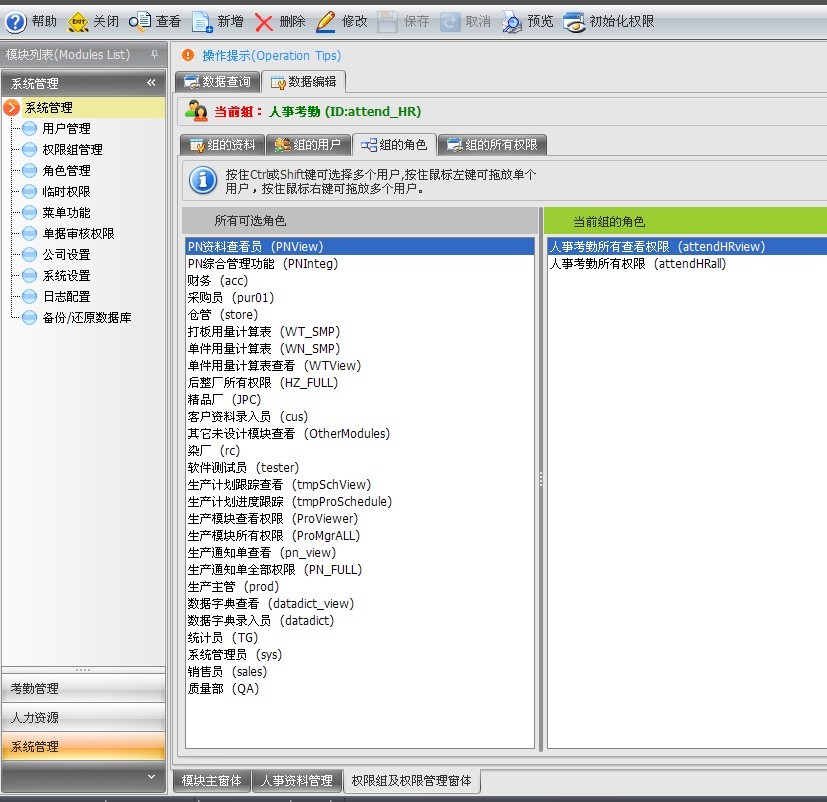Open Print Preview (预览)
The image size is (827, 802).
[512, 21]
